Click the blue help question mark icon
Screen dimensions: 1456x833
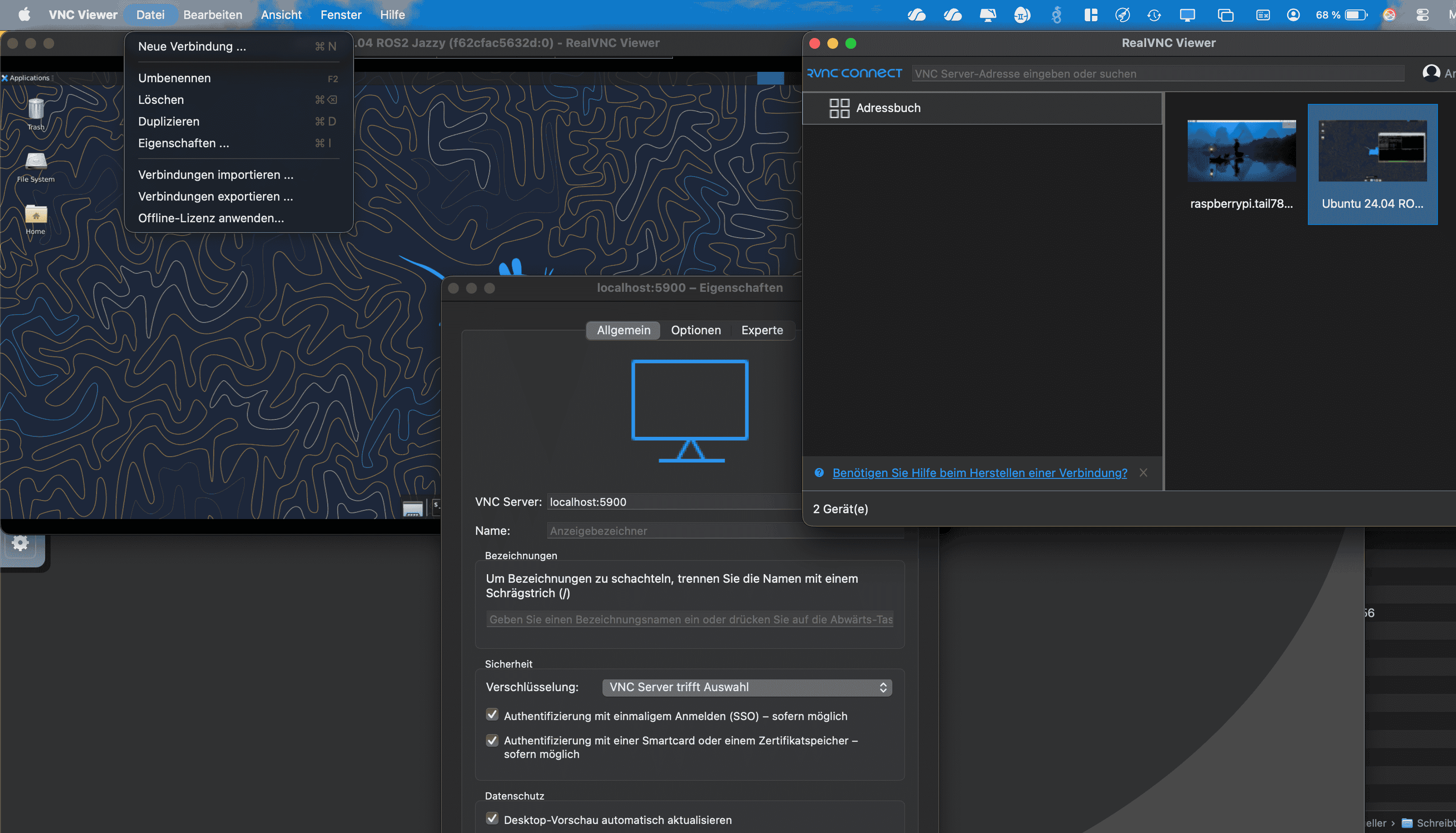[819, 473]
